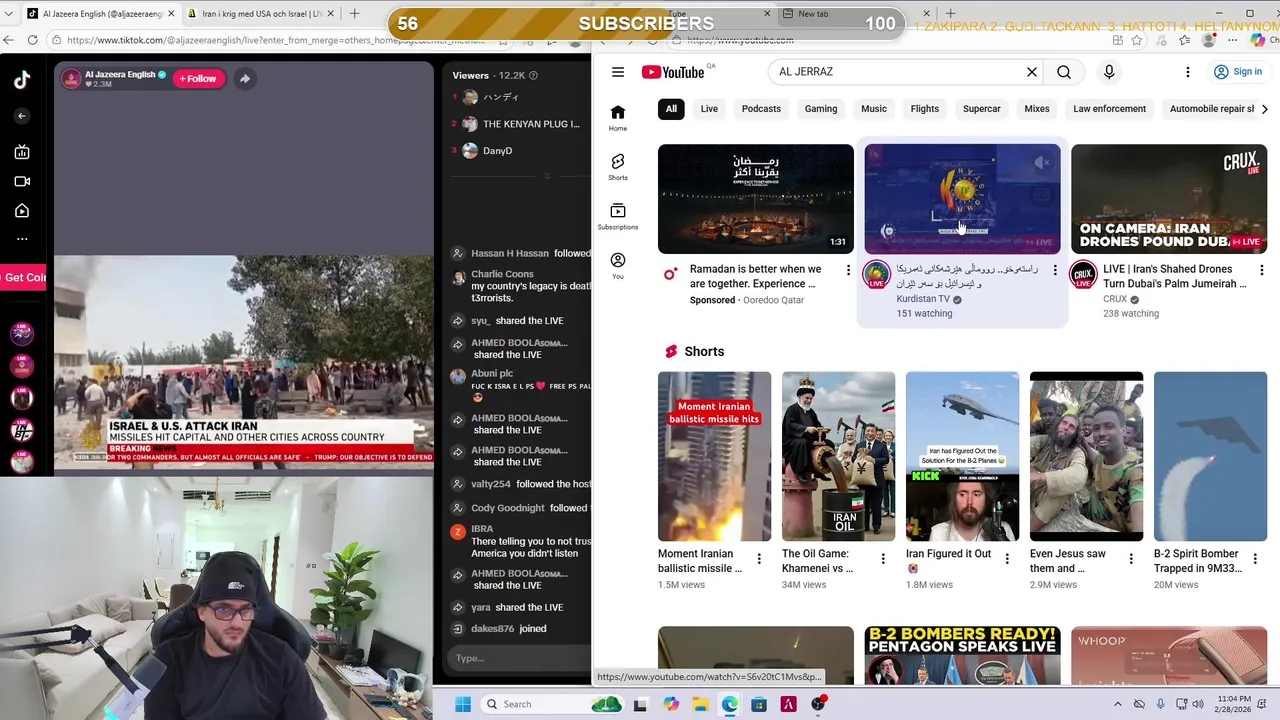Image resolution: width=1280 pixels, height=720 pixels.
Task: Open the Get Coins button
Action: [x=24, y=277]
